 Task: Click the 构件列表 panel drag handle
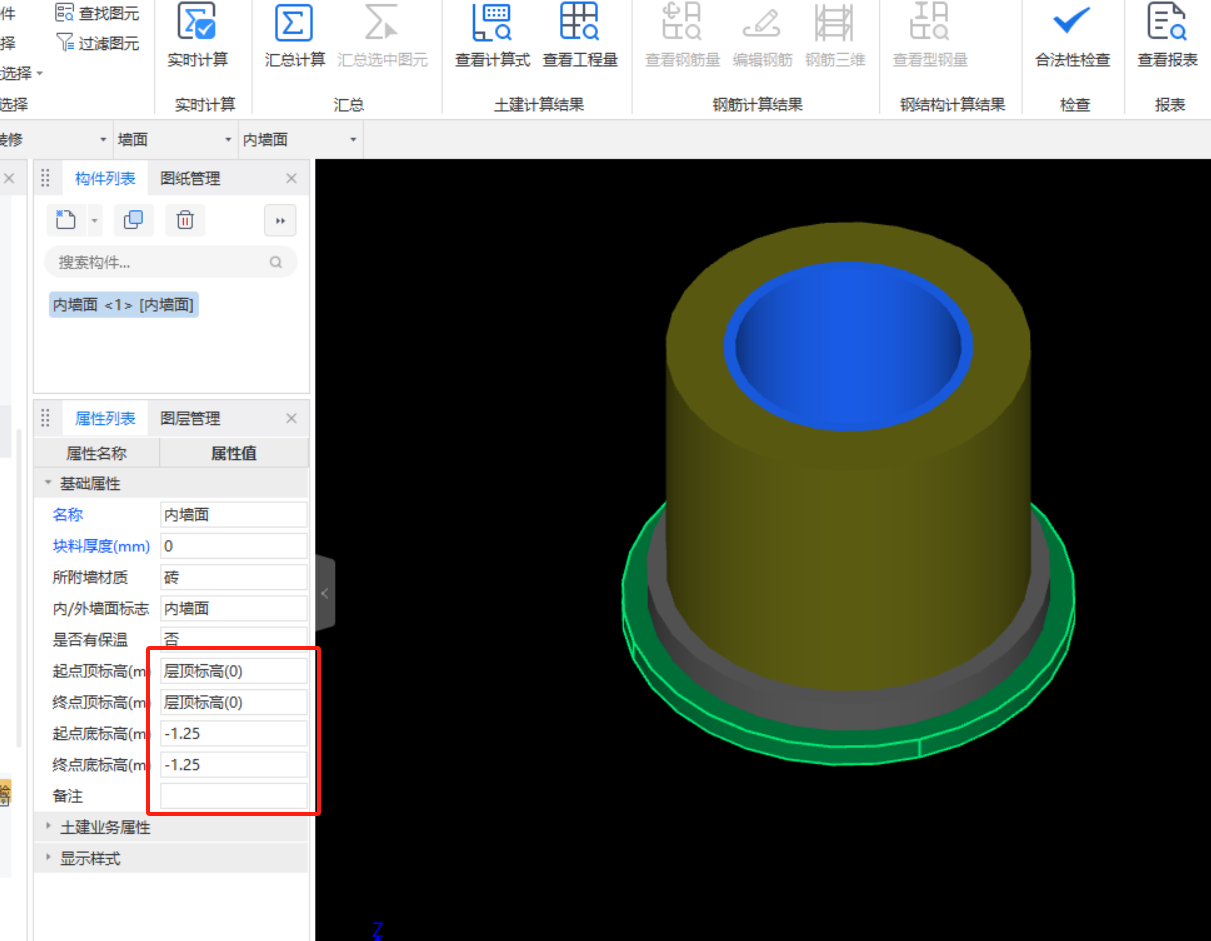[x=45, y=178]
